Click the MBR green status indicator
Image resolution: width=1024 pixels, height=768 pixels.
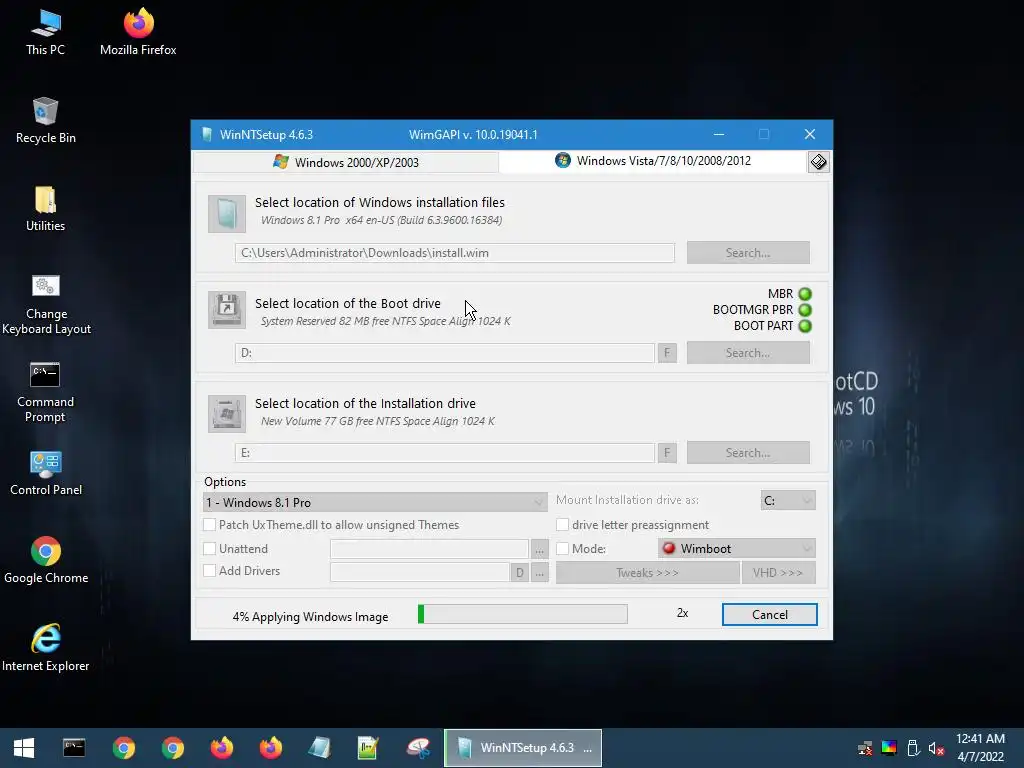click(805, 294)
